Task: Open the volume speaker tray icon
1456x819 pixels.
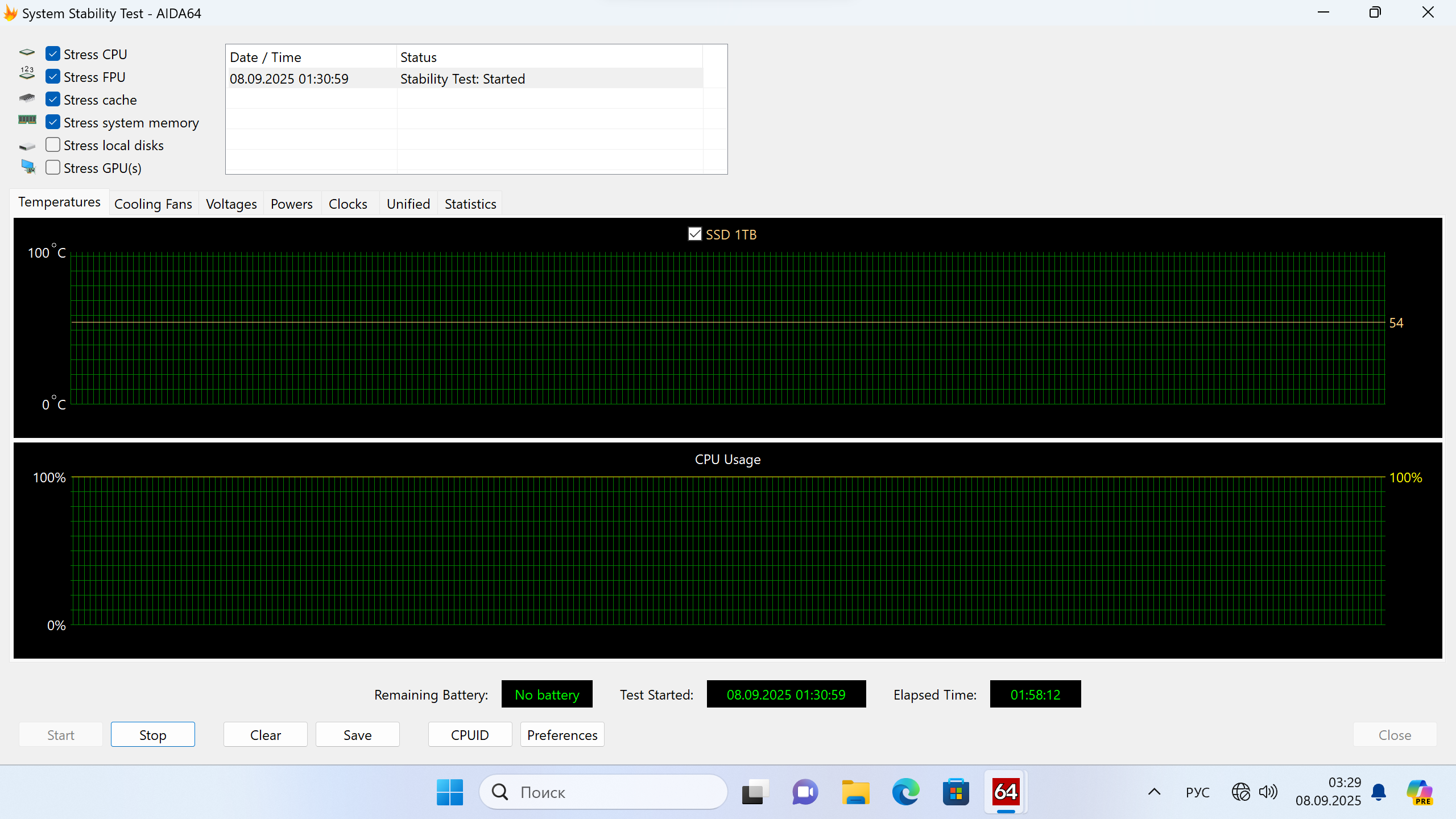Action: pyautogui.click(x=1268, y=792)
